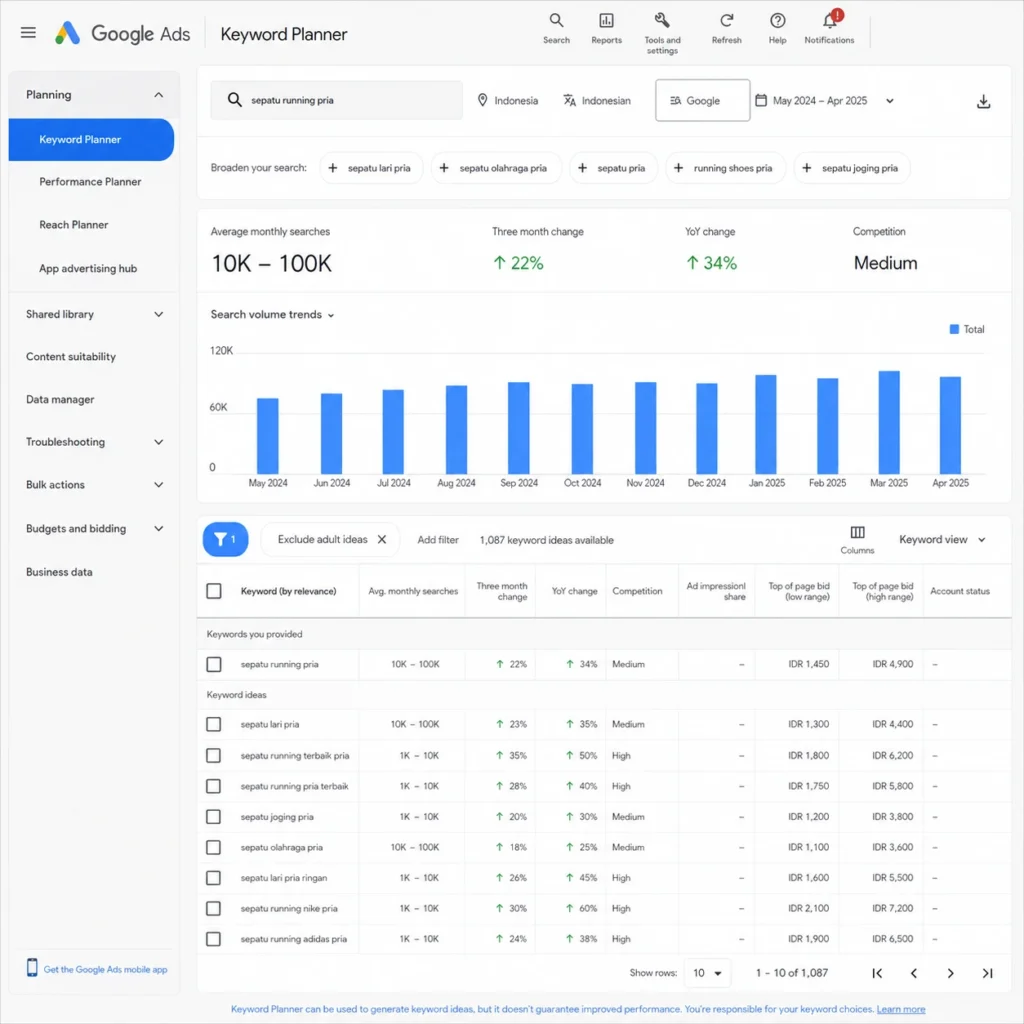
Task: Check the 'sepatu running adidas pria' checkbox
Action: pos(214,939)
